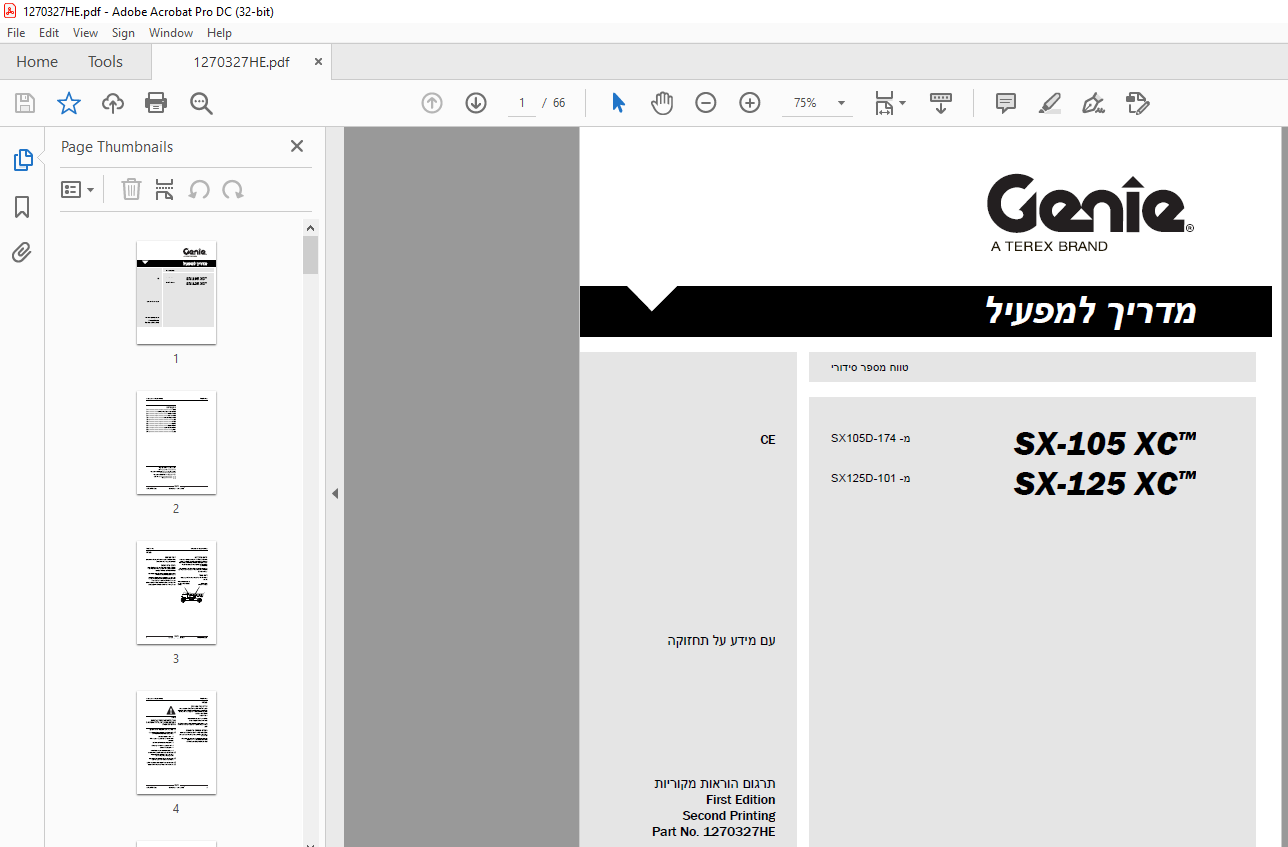1288x847 pixels.
Task: Go to previous page arrow
Action: 432,103
